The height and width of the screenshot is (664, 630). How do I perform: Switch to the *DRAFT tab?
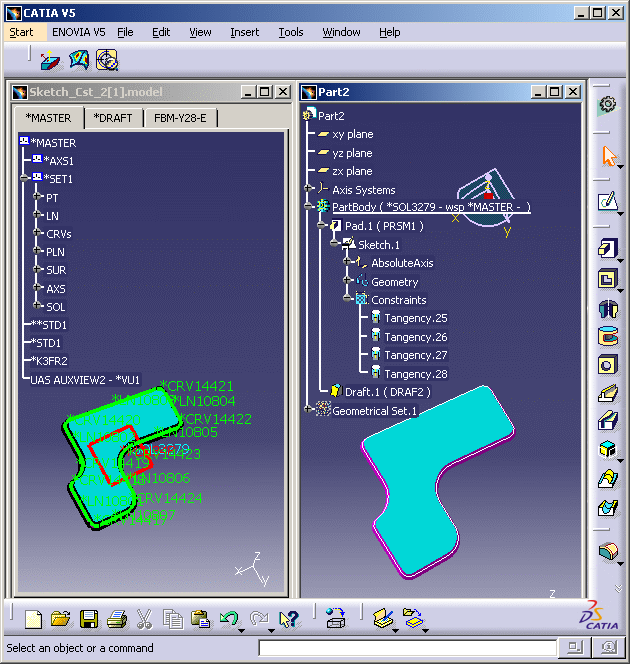point(113,118)
